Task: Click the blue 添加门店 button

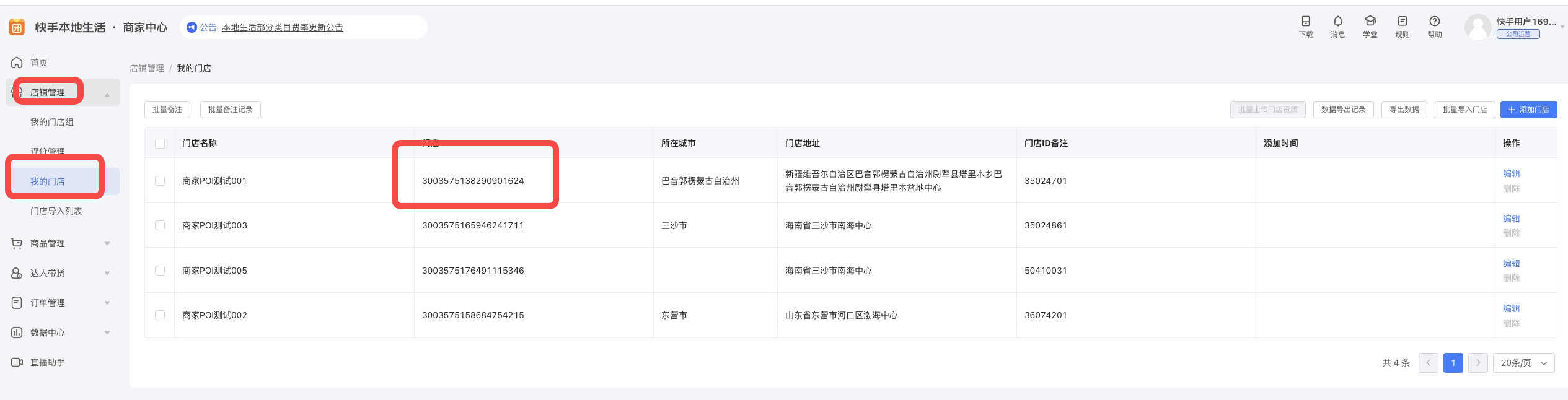Action: coord(1528,110)
